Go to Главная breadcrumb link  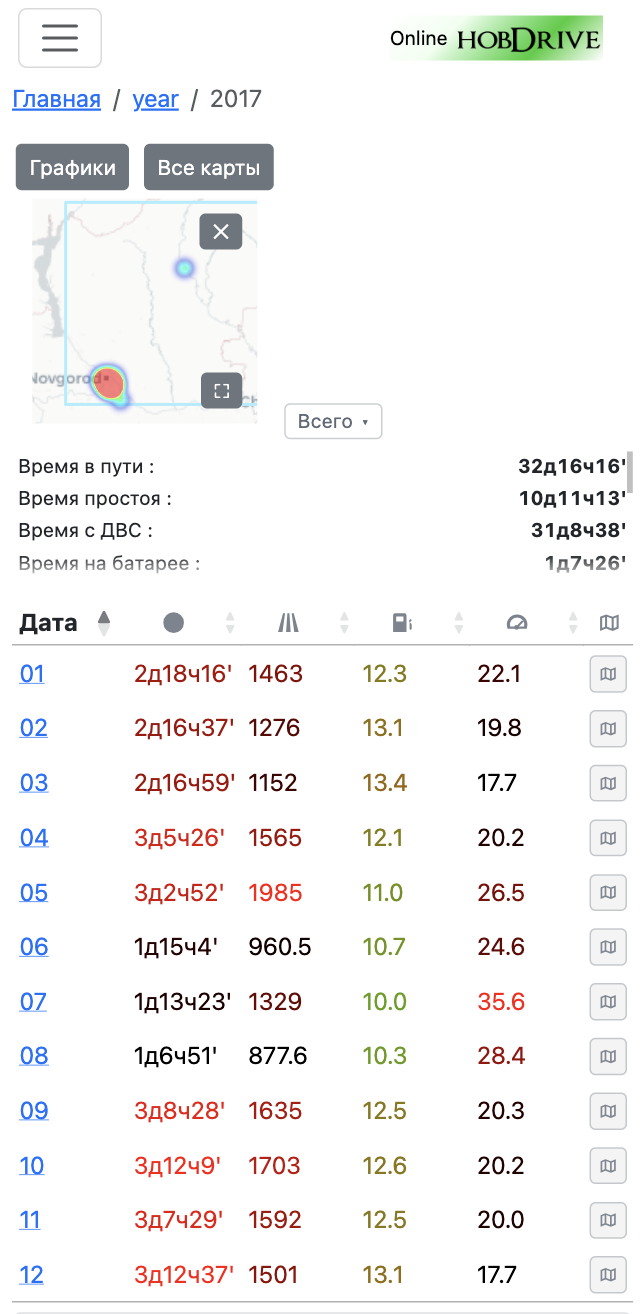pos(56,99)
